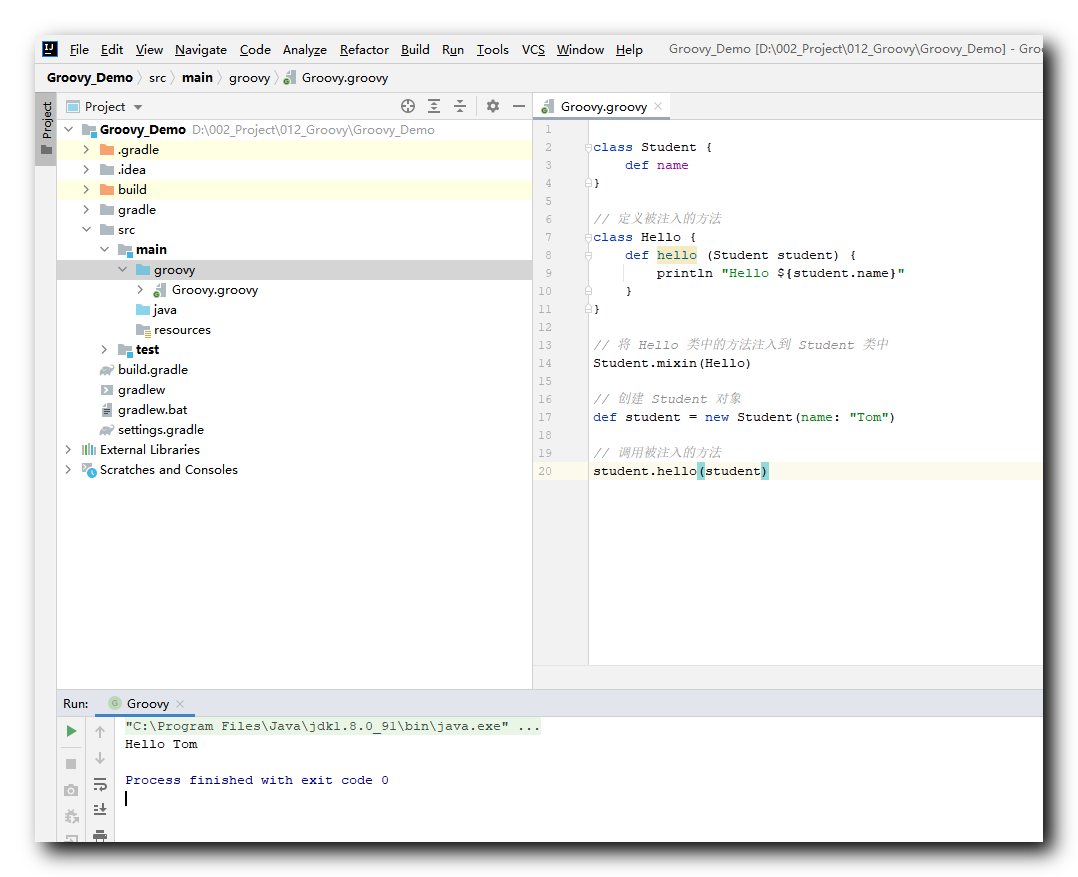Click the print icon in the Run toolbar
The height and width of the screenshot is (877, 1078).
[x=100, y=836]
